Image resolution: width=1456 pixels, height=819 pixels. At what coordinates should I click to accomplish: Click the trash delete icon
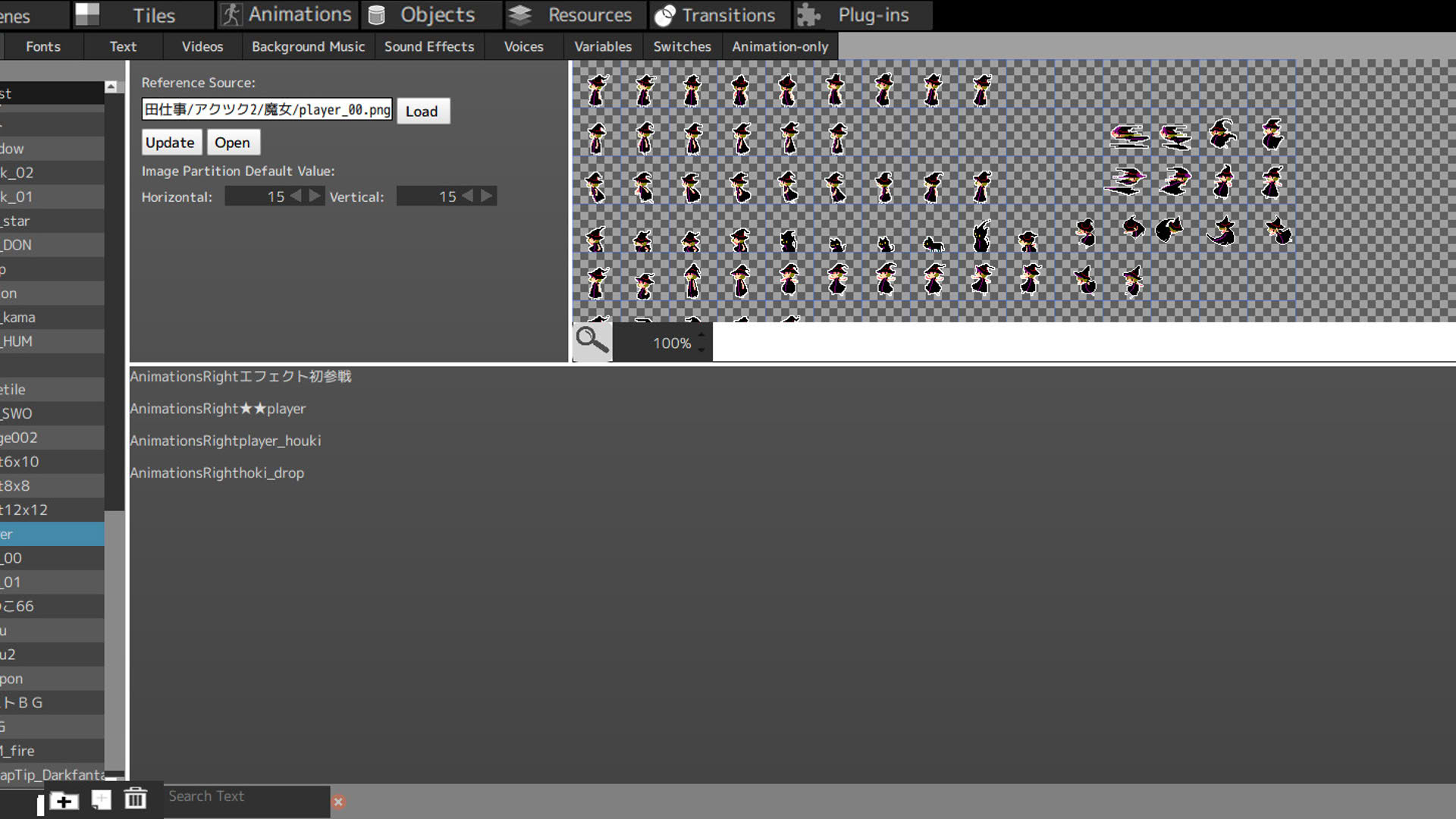click(136, 799)
